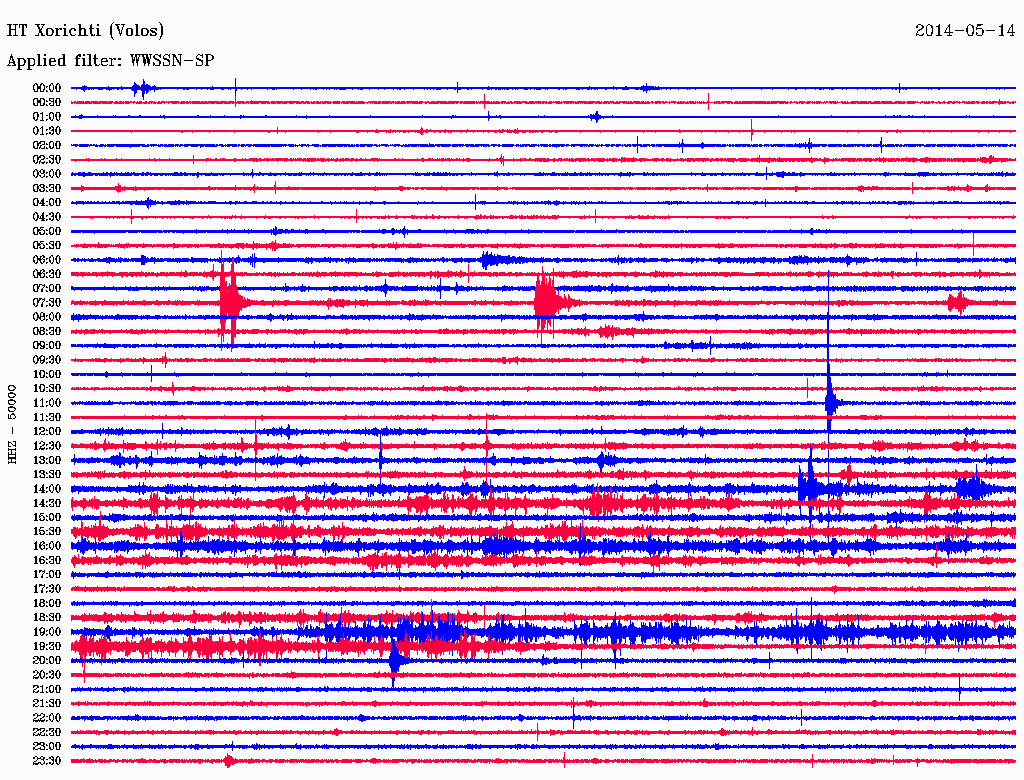Screen dimensions: 1024x780
Task: Select the 04:00 time label
Action: (x=46, y=203)
